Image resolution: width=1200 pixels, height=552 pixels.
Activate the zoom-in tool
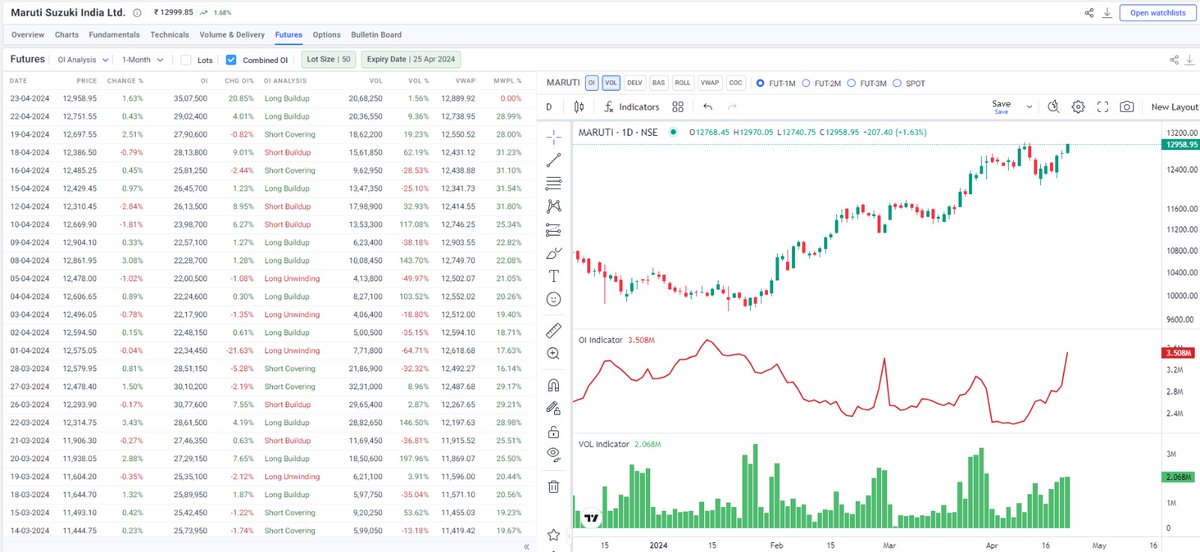point(554,354)
